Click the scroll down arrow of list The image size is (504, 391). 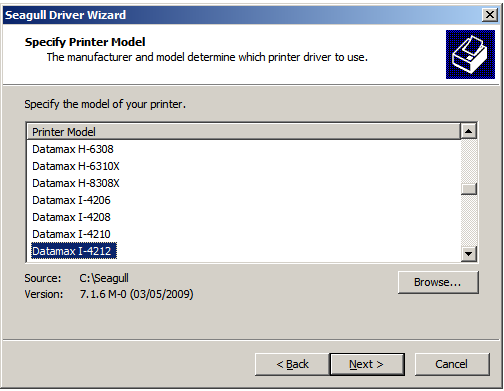pos(469,254)
